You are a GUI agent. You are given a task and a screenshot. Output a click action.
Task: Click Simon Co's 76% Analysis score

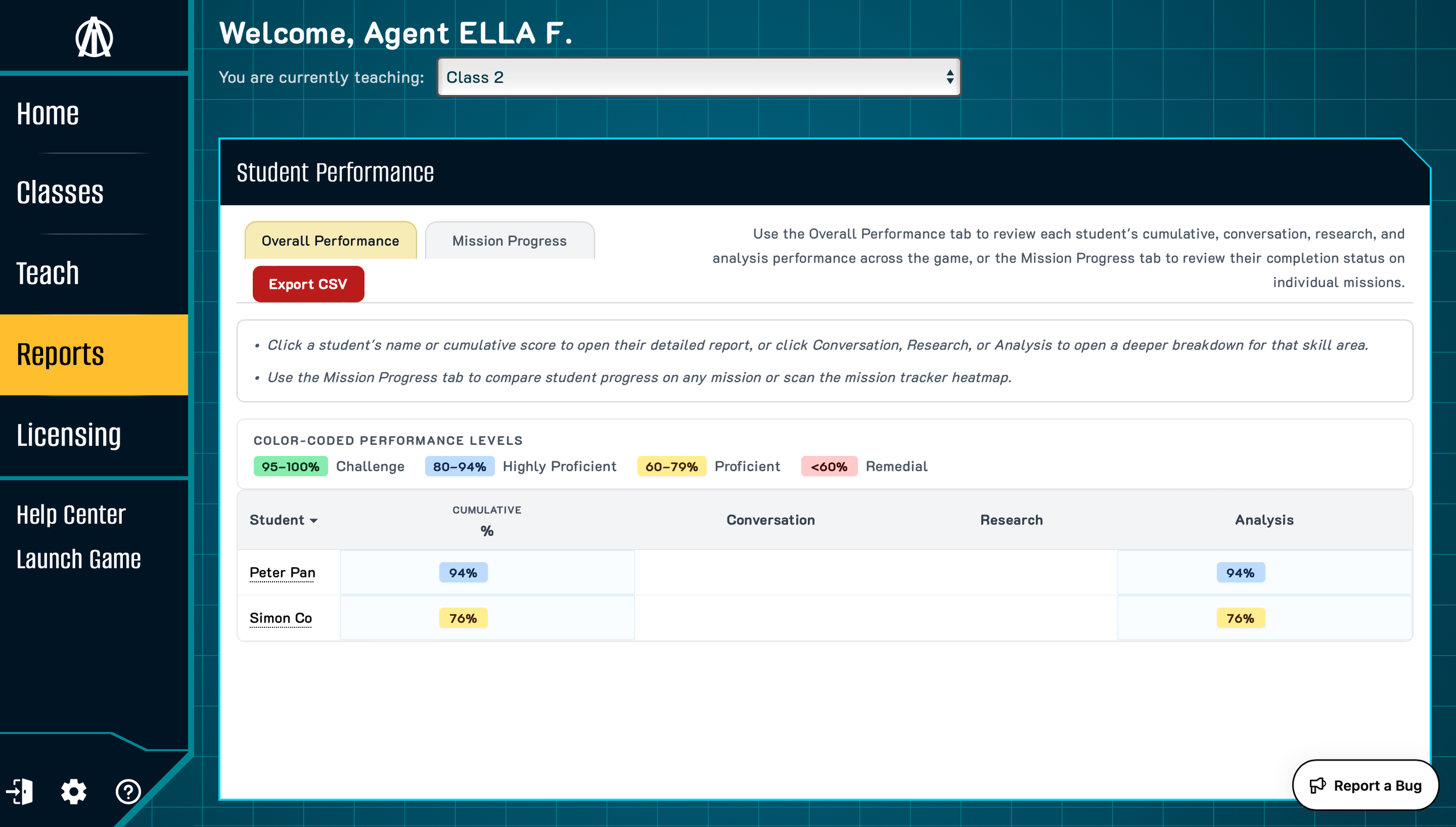1241,618
